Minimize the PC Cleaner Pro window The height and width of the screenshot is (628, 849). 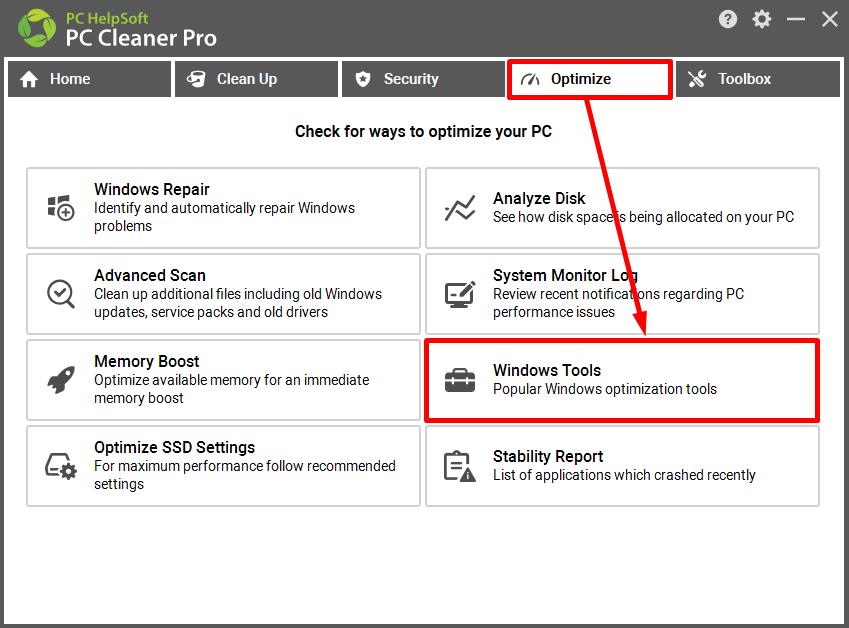(x=796, y=19)
